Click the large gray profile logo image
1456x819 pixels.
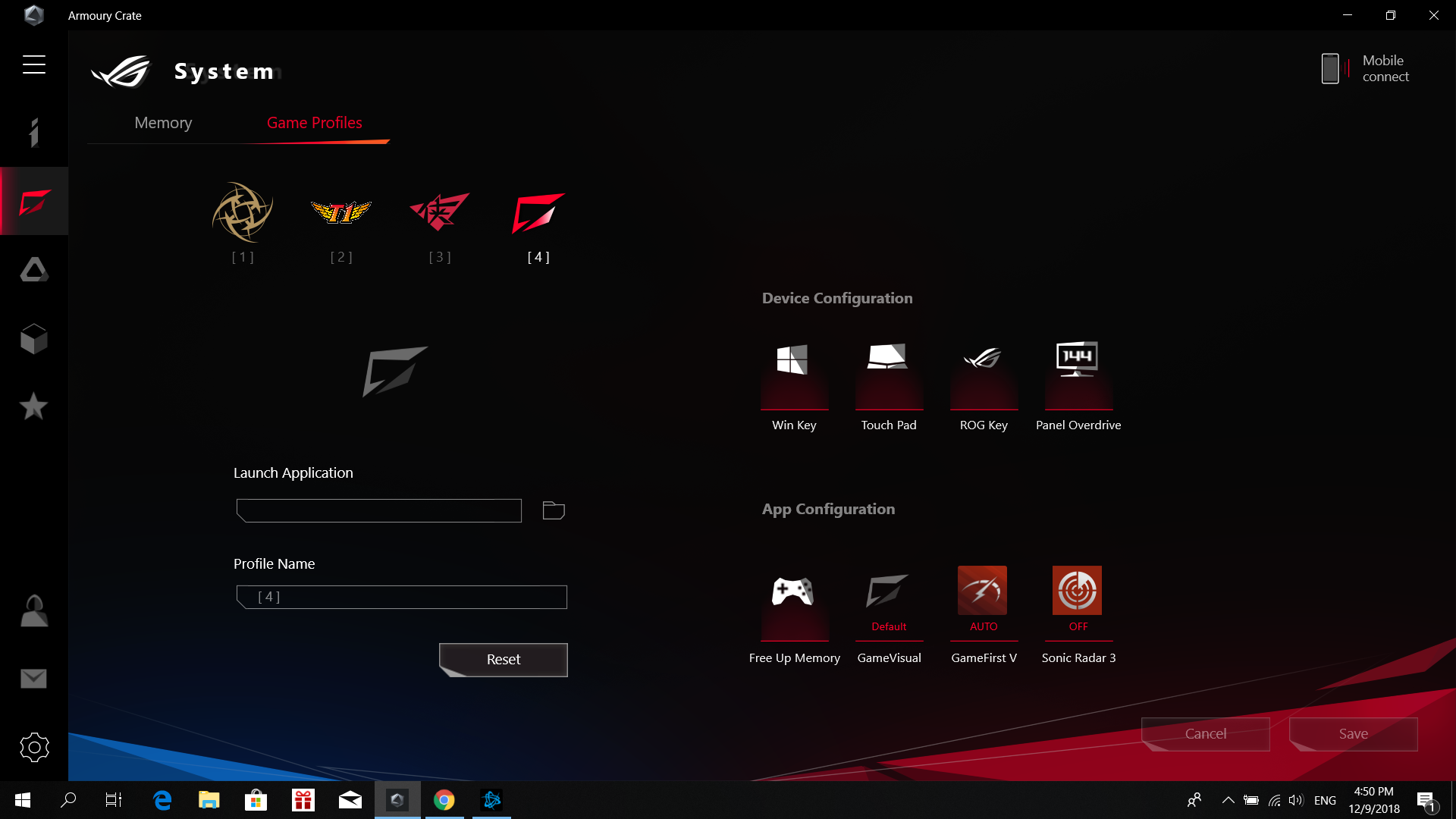click(394, 371)
